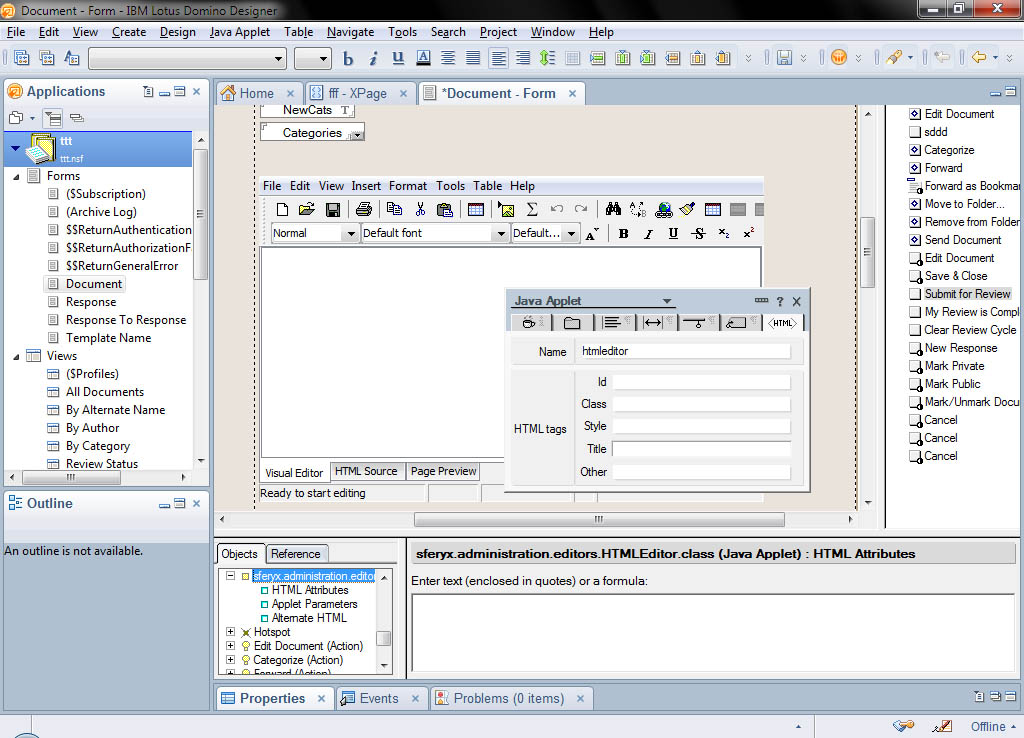Click the New document icon in embedded editor
The image size is (1024, 738).
tap(282, 210)
